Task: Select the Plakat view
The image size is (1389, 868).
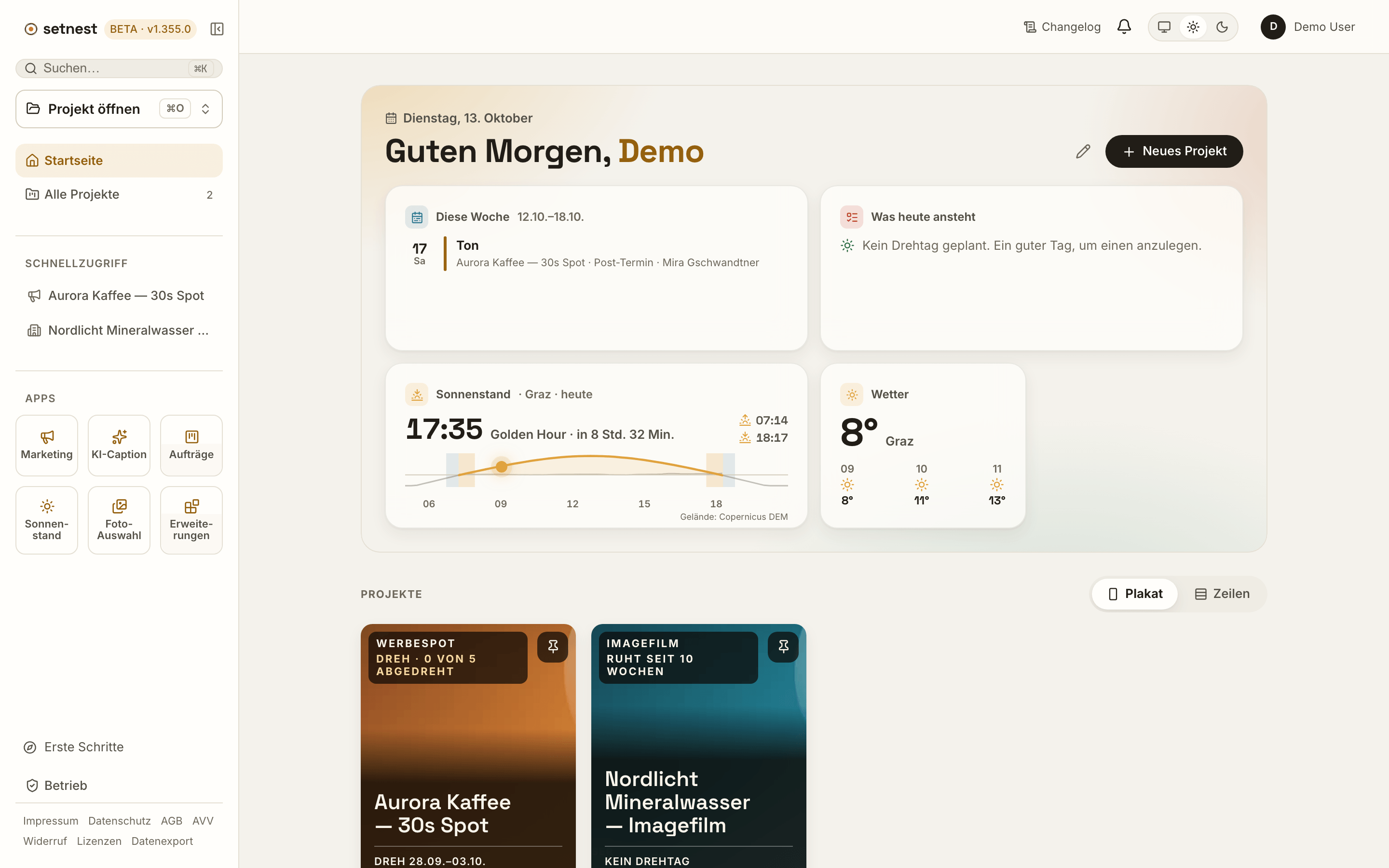Action: tap(1135, 594)
